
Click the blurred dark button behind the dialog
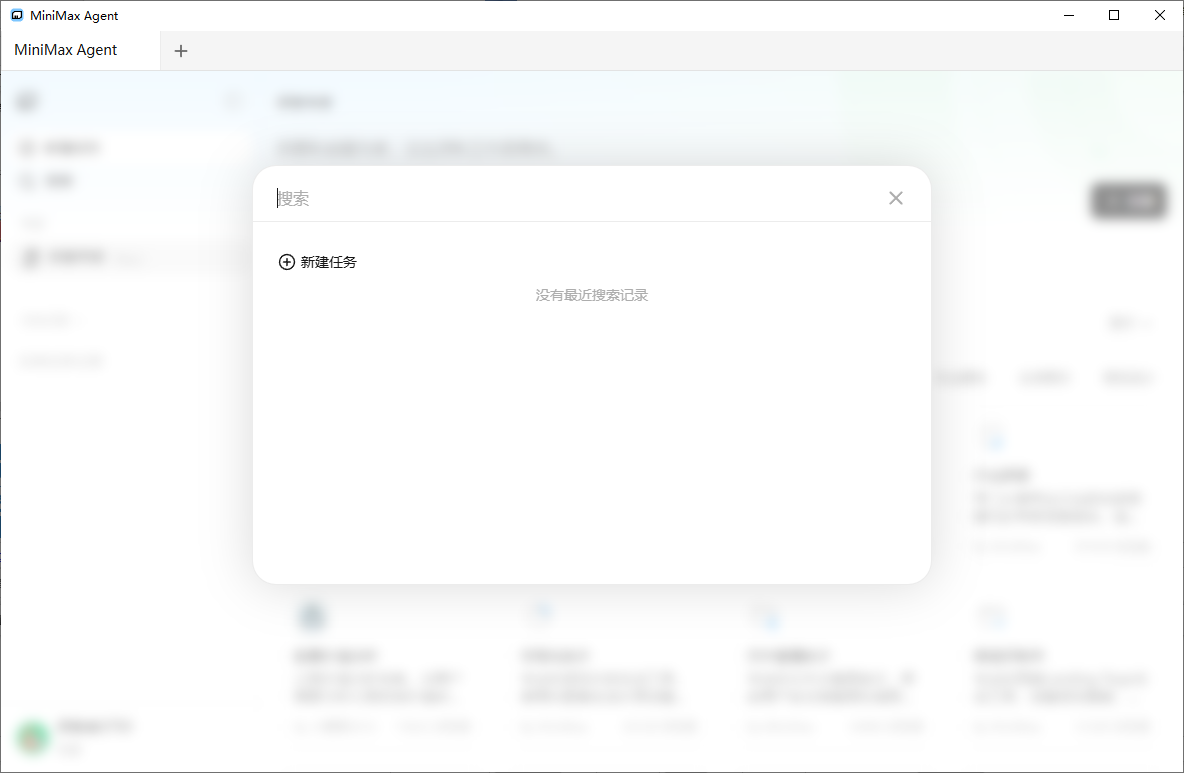[x=1128, y=201]
